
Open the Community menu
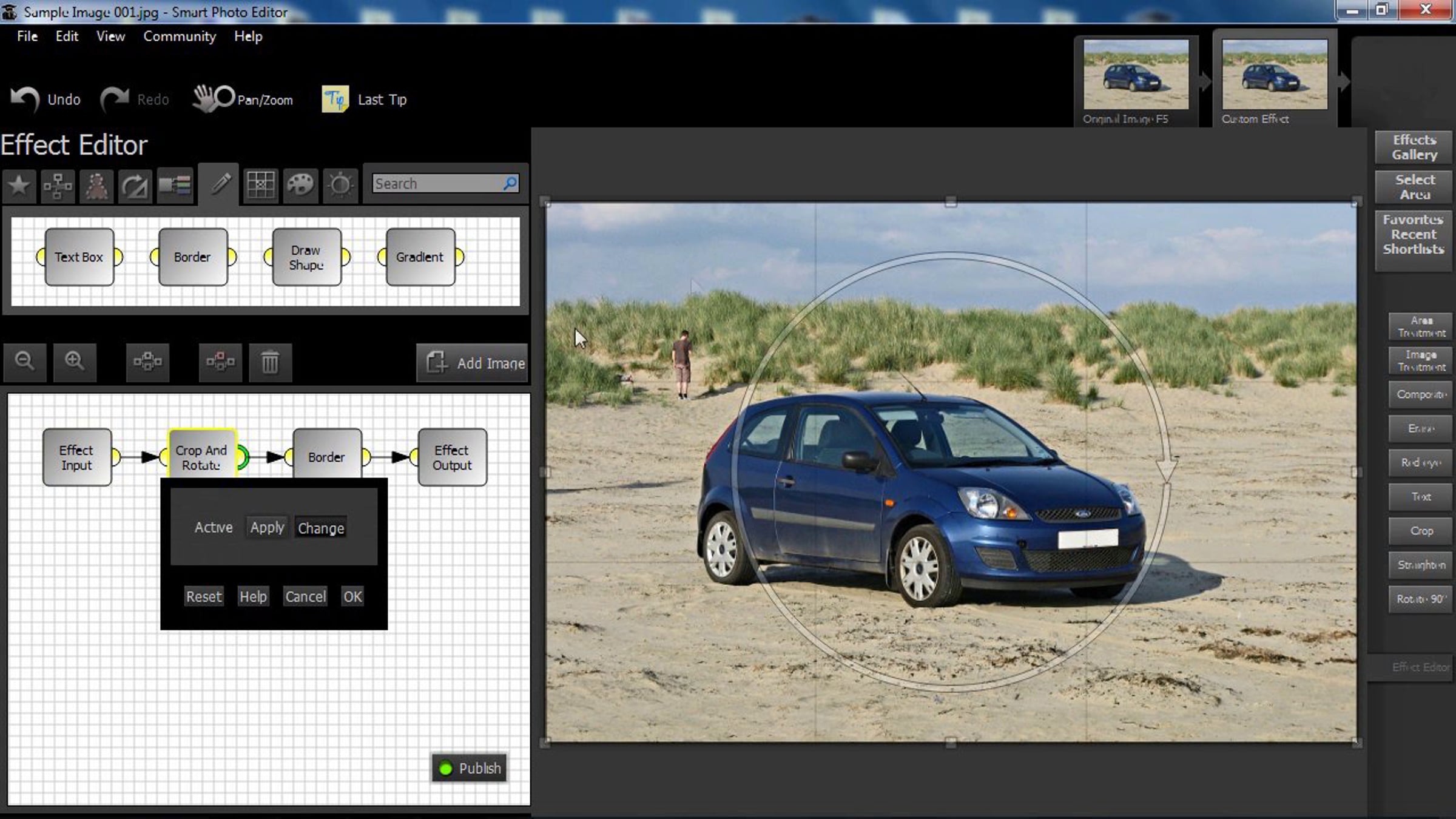pyautogui.click(x=180, y=36)
